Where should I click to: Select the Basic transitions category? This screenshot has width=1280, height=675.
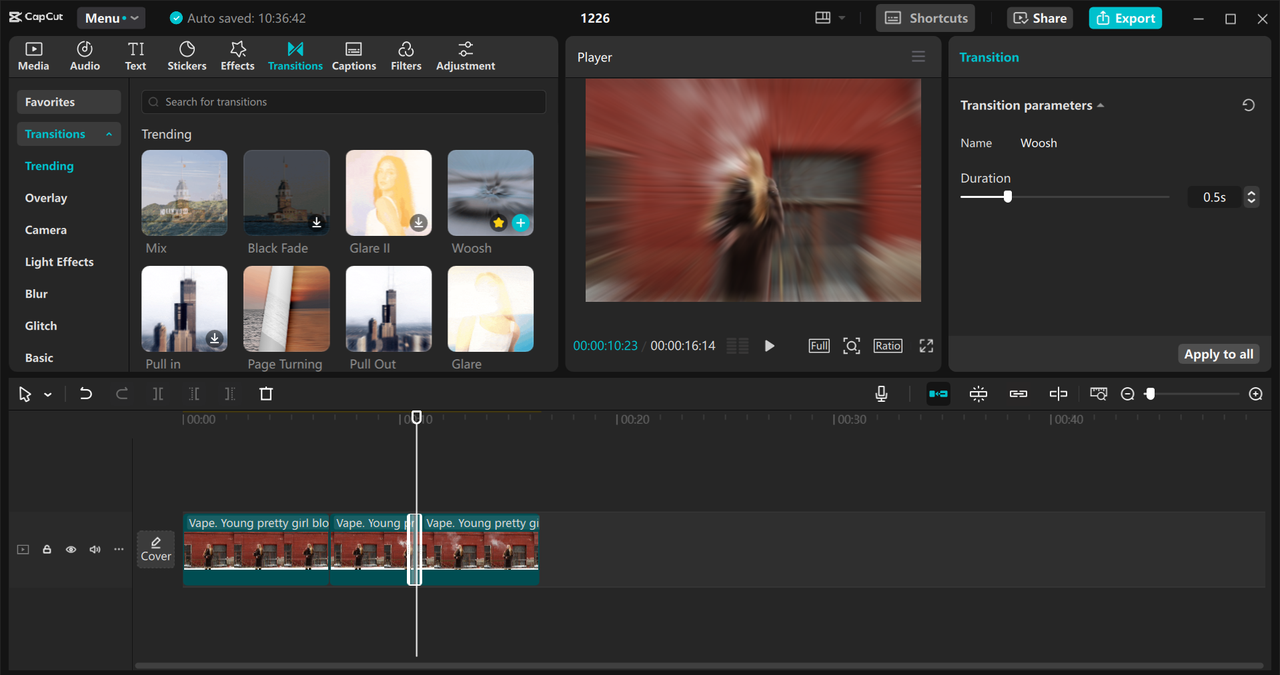pyautogui.click(x=39, y=358)
